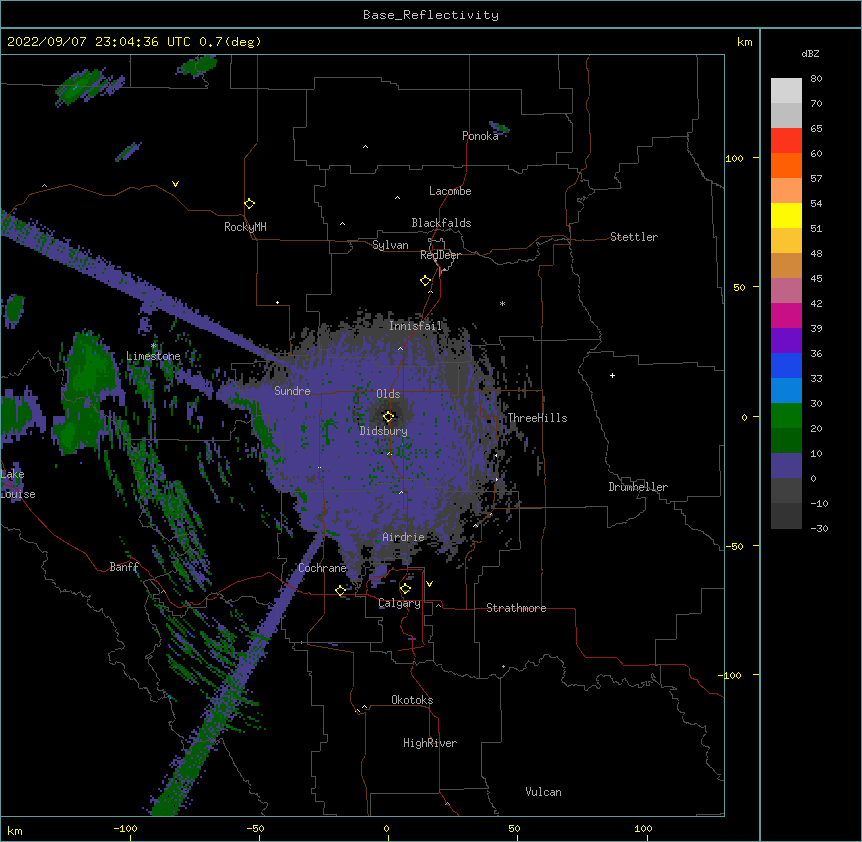The image size is (862, 842).
Task: Click the 80 value on the dBZ scale
Action: 816,79
